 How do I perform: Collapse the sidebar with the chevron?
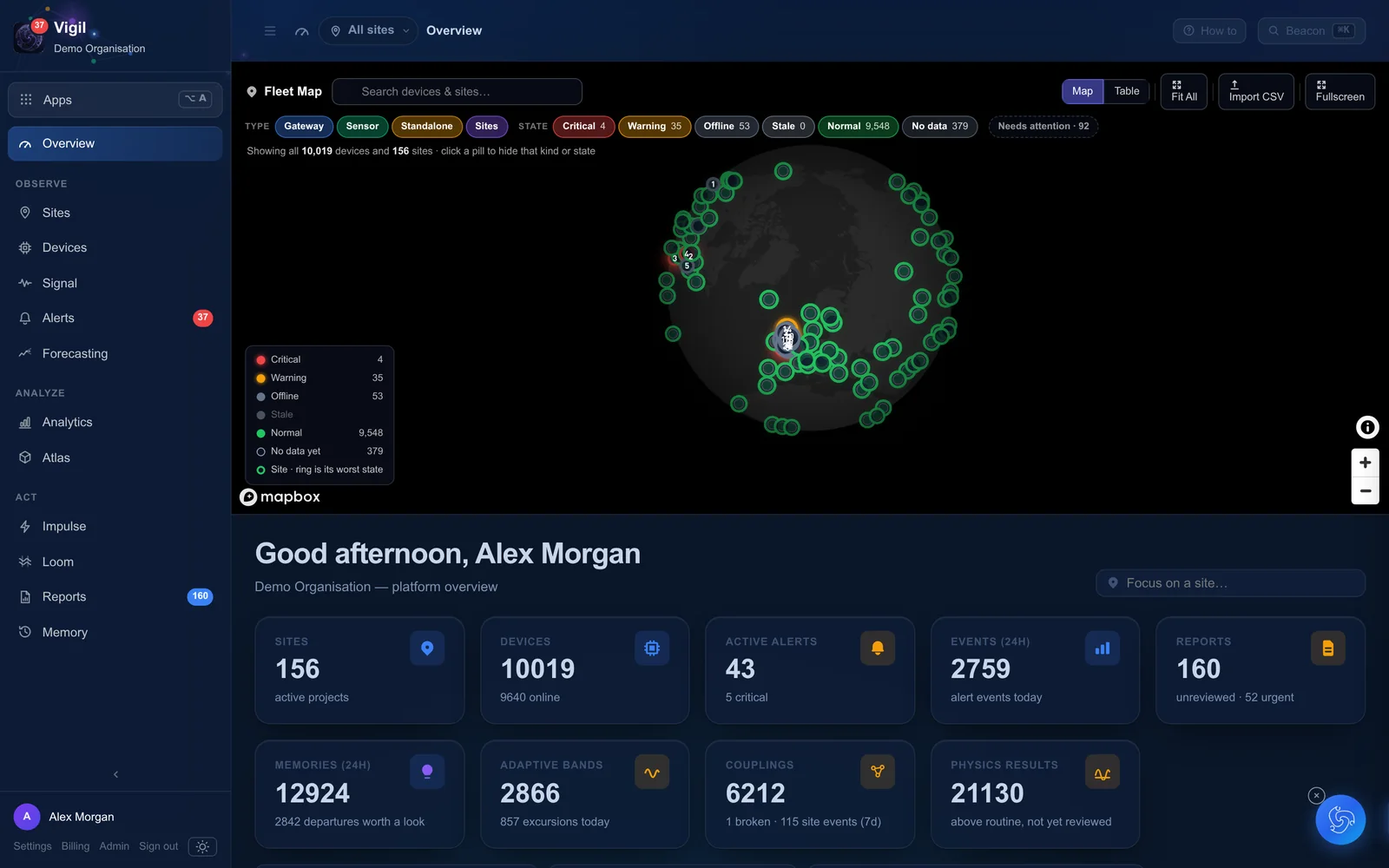pyautogui.click(x=115, y=774)
